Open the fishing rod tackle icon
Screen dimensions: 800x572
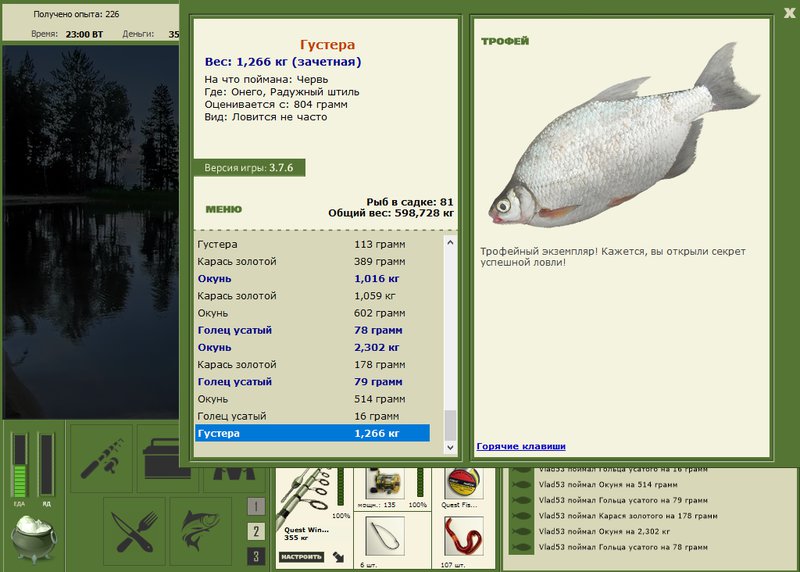102,458
